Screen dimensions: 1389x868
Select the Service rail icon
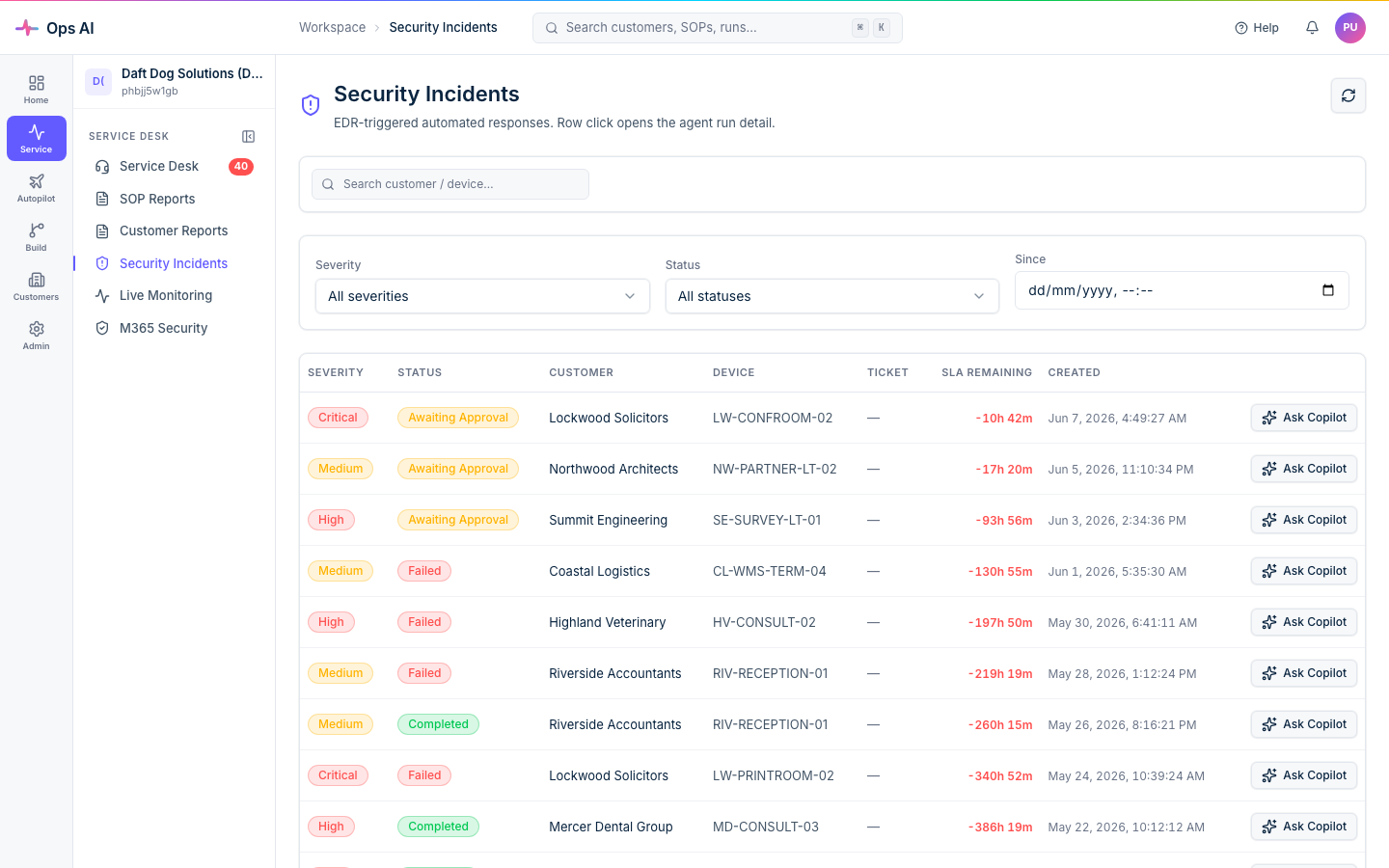[36, 138]
